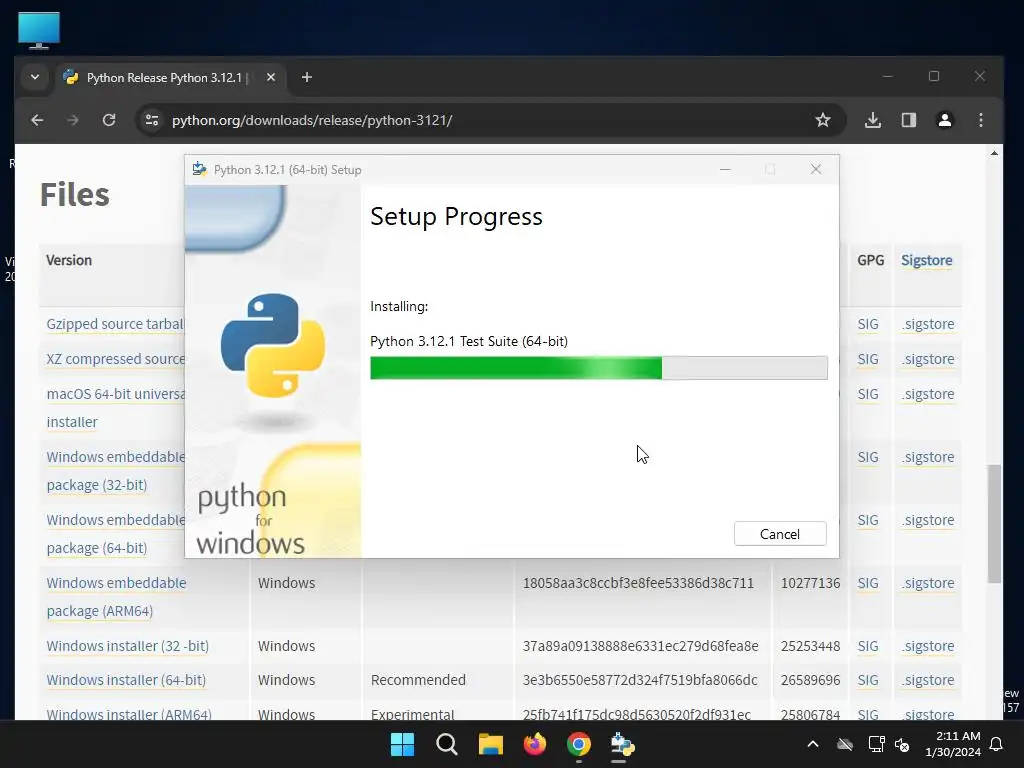Open SIG link for Windows installer (64-bit)
Viewport: 1024px width, 768px height.
coord(868,680)
